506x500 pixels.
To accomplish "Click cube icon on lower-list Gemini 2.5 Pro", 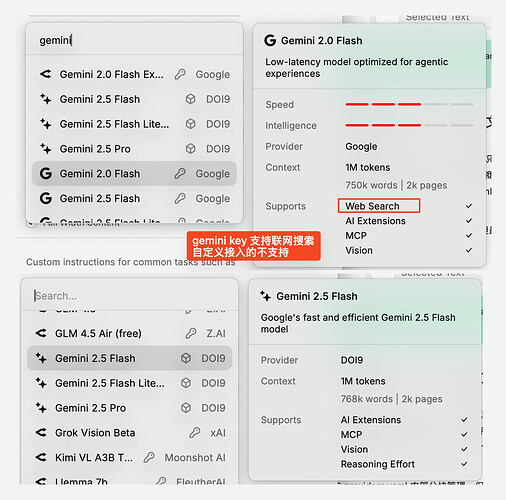I will pos(186,408).
